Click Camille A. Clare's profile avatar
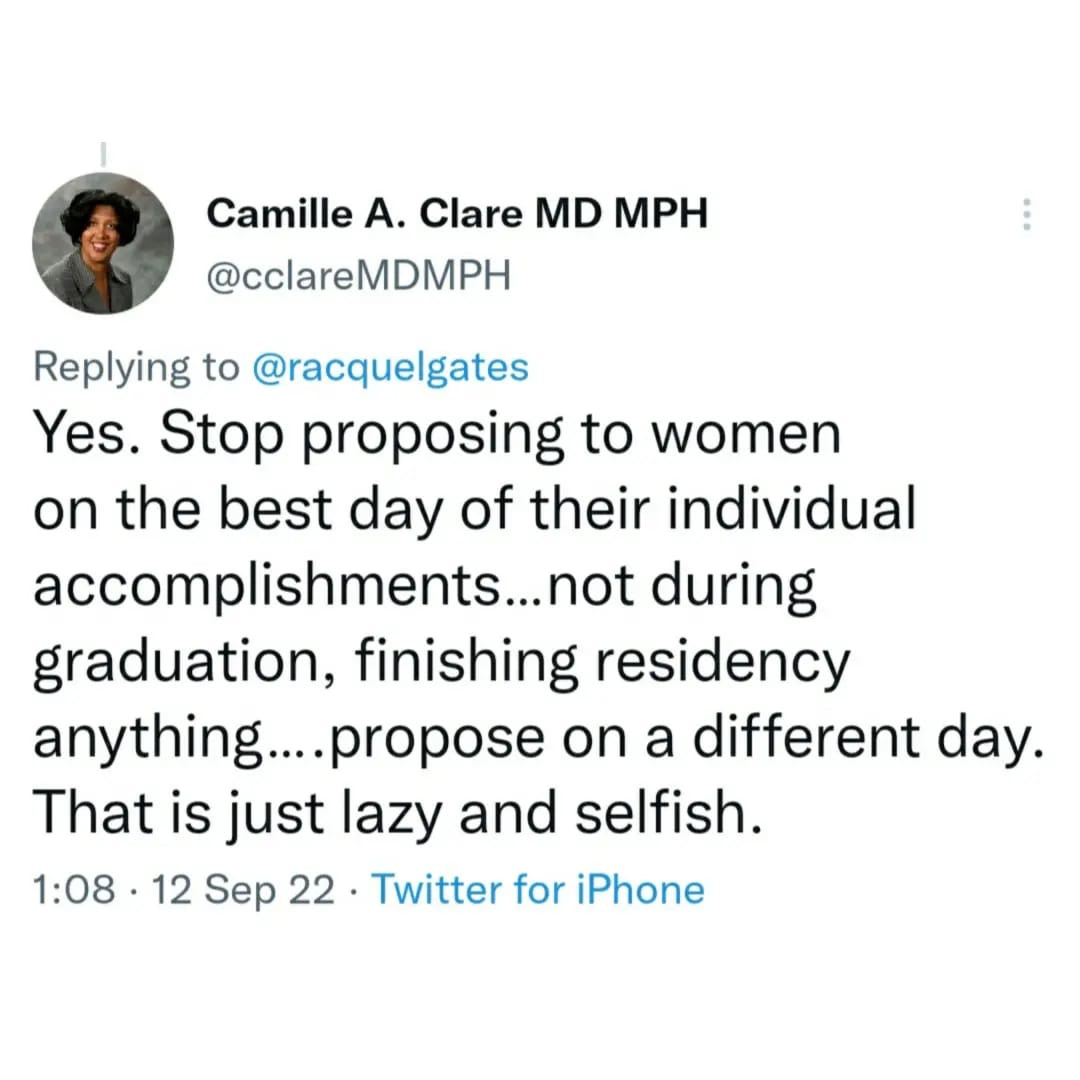 click(102, 243)
